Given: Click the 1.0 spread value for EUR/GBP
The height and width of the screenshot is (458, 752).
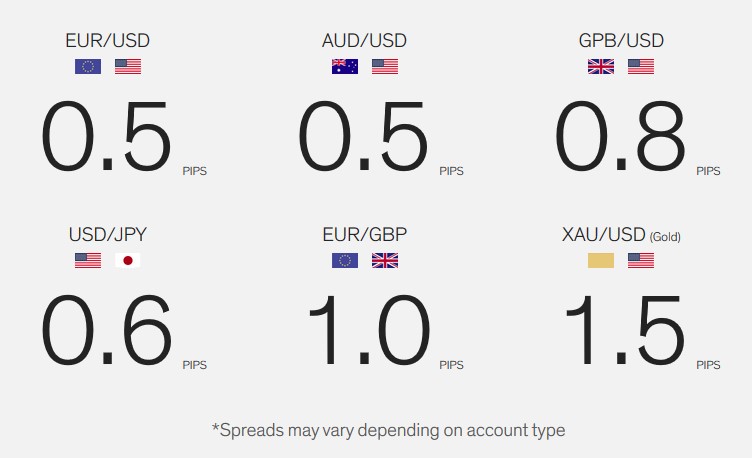Looking at the screenshot, I should pos(368,330).
